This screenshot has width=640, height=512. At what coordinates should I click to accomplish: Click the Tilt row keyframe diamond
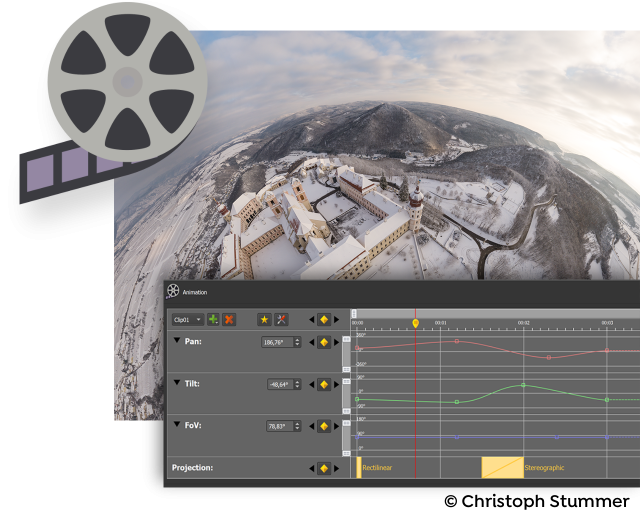[324, 384]
